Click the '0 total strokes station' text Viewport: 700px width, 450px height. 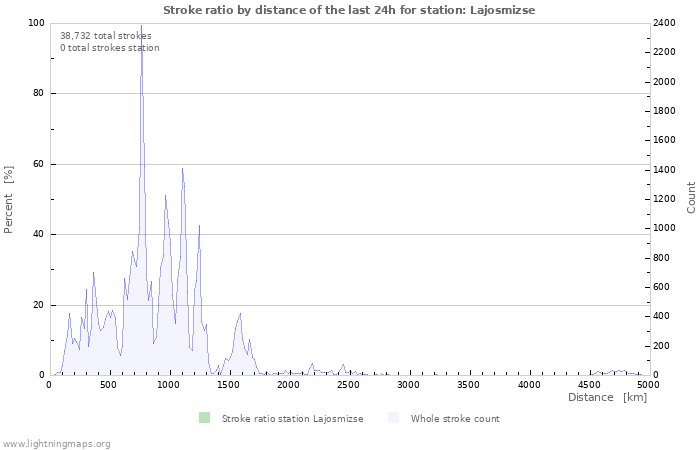pos(110,48)
